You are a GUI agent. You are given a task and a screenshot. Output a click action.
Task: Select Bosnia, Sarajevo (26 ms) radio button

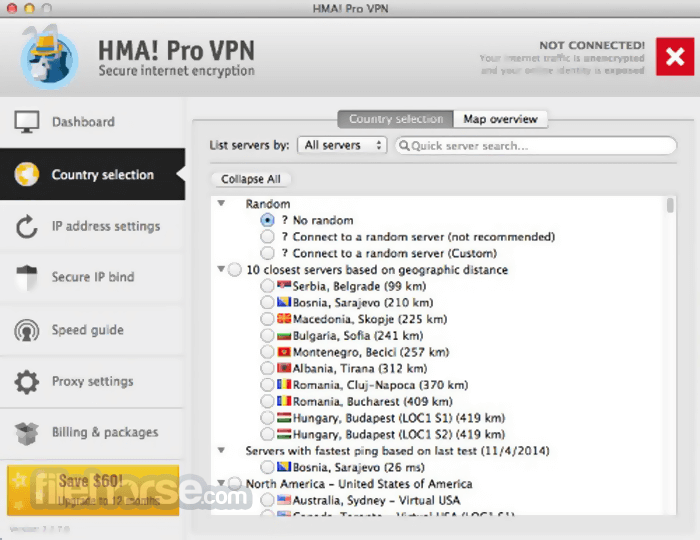(x=267, y=467)
